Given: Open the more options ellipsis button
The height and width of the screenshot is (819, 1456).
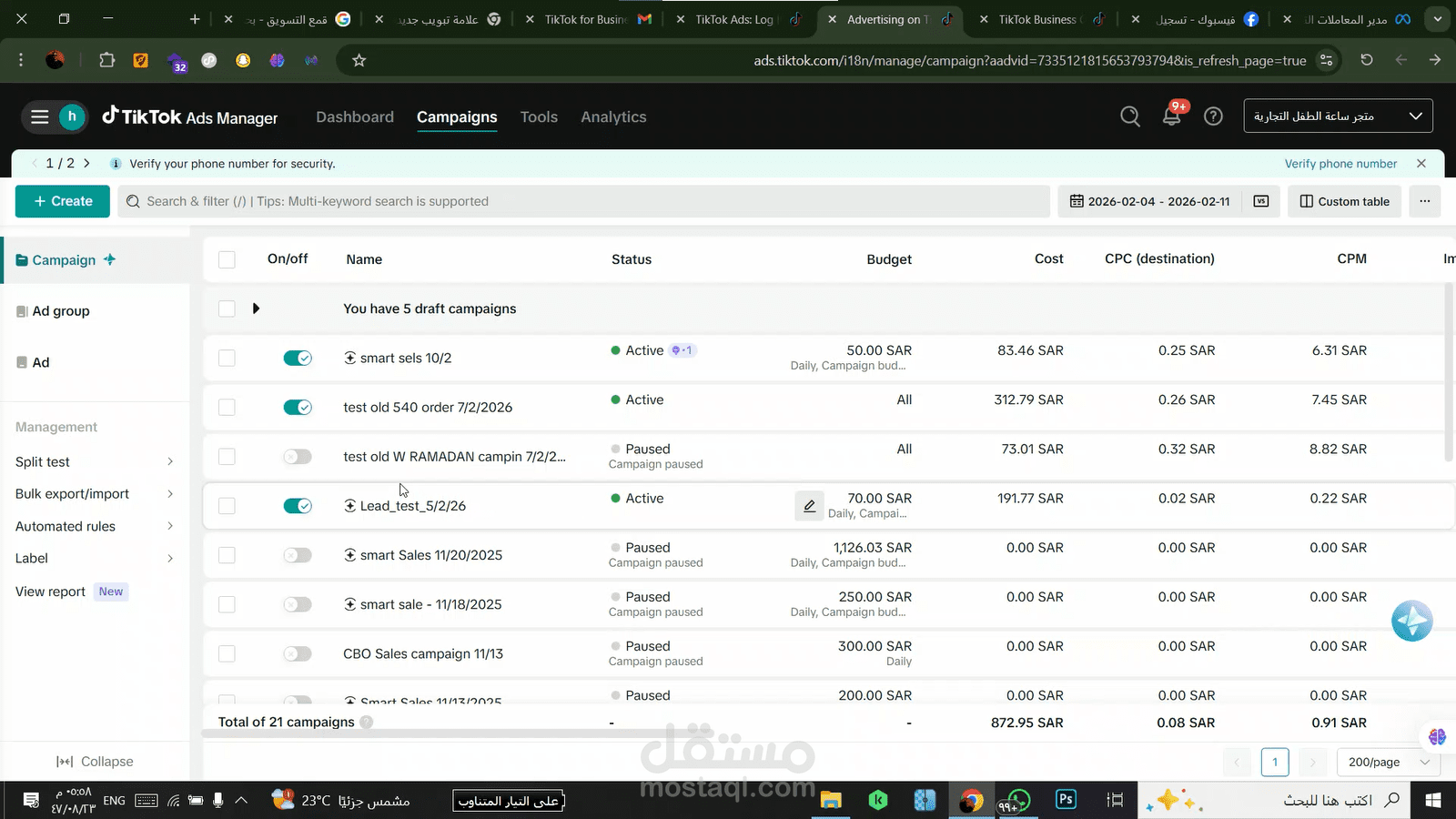Looking at the screenshot, I should 1425,201.
